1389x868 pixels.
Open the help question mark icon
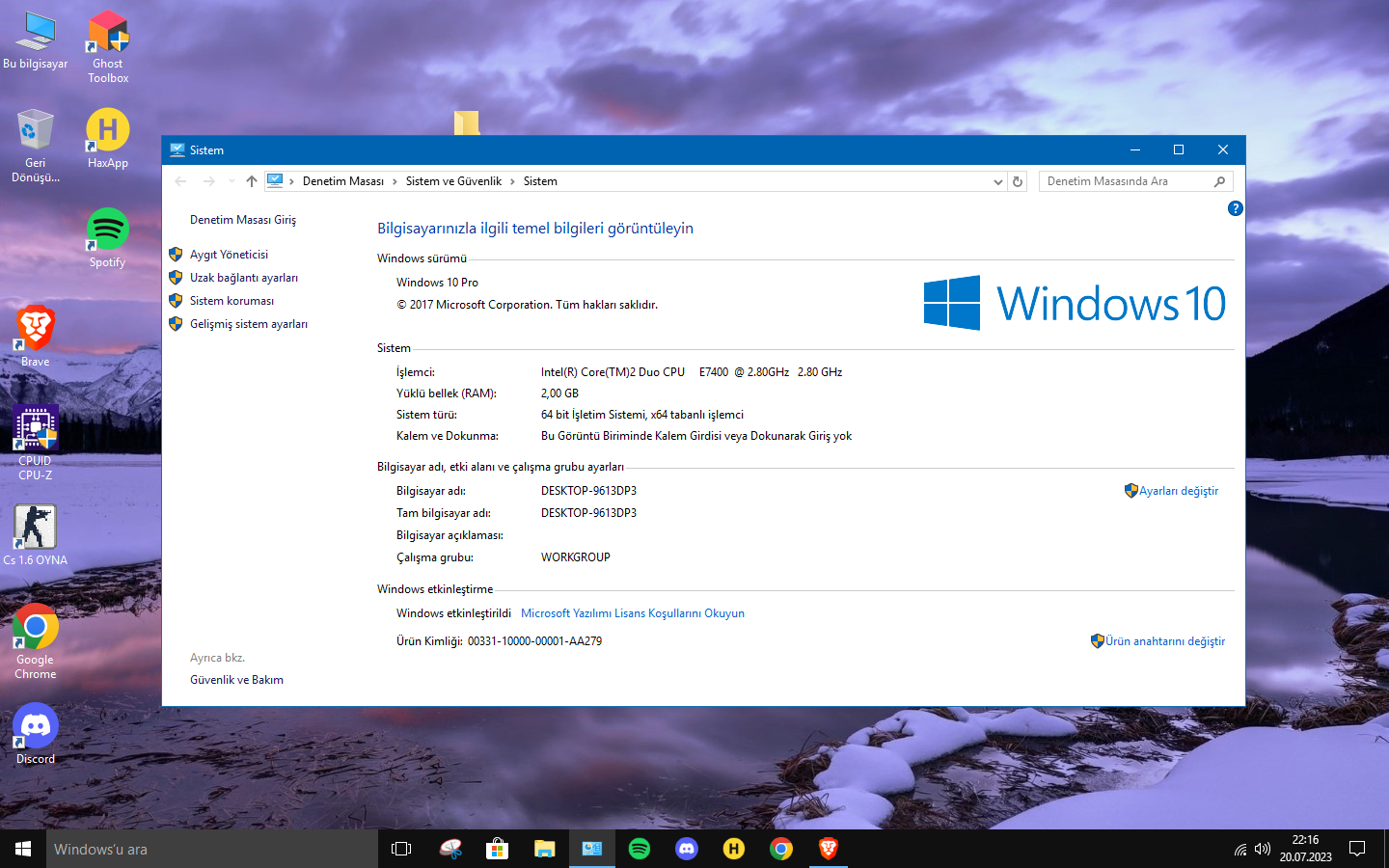point(1235,208)
